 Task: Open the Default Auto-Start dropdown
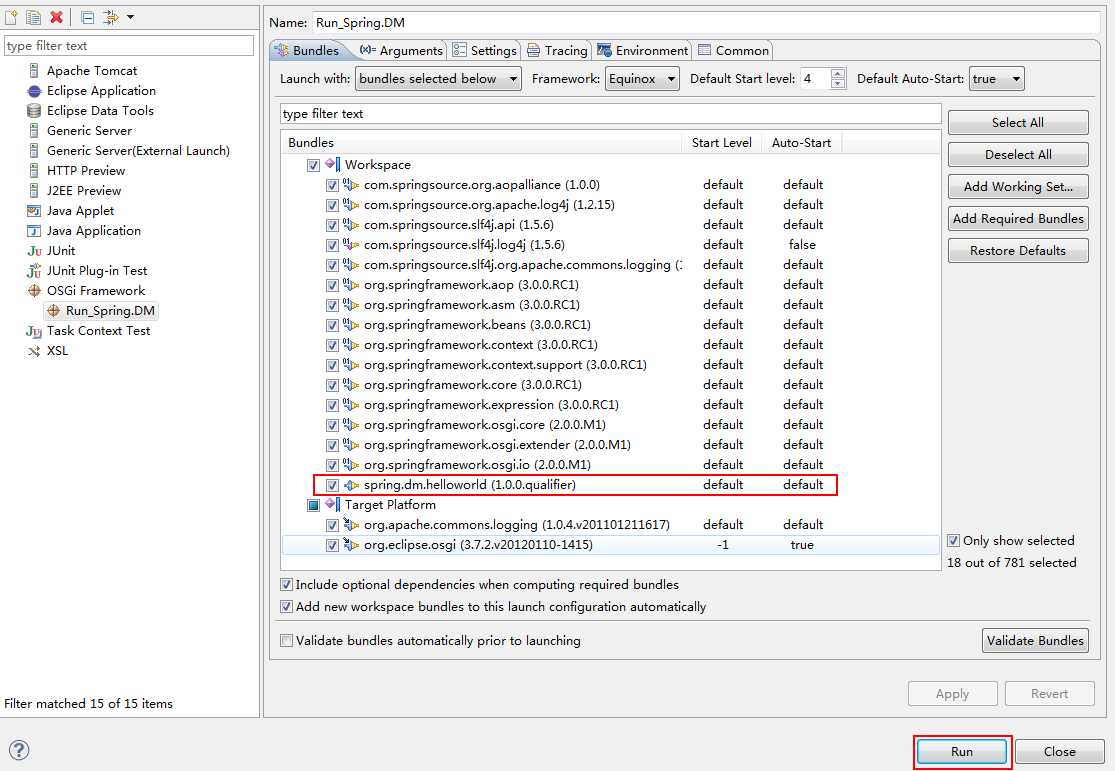click(x=996, y=79)
